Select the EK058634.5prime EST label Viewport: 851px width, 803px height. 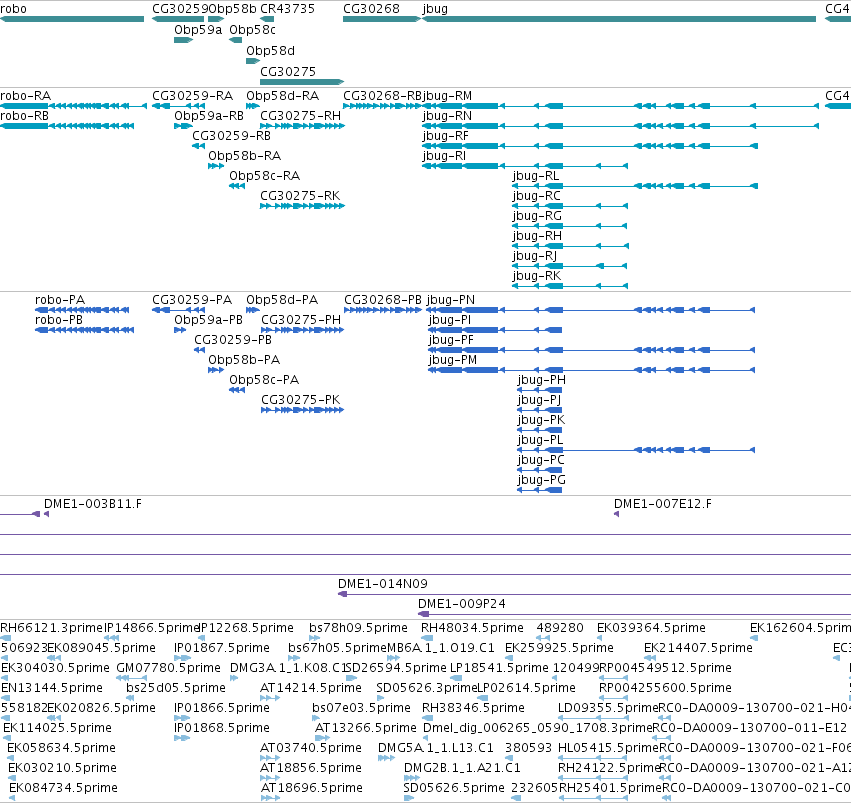(x=61, y=748)
